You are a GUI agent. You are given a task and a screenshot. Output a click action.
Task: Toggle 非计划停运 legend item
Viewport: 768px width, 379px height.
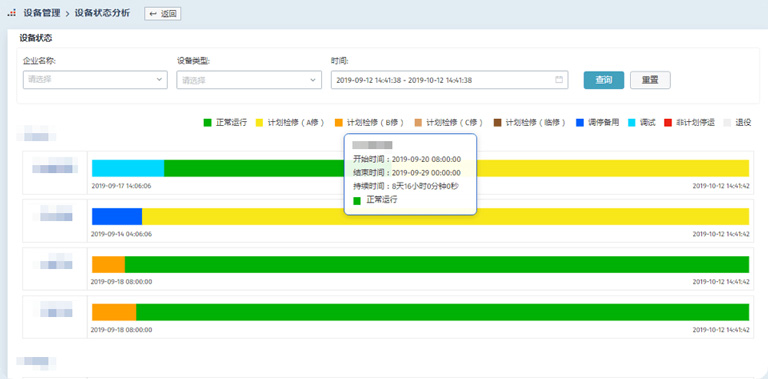point(689,123)
